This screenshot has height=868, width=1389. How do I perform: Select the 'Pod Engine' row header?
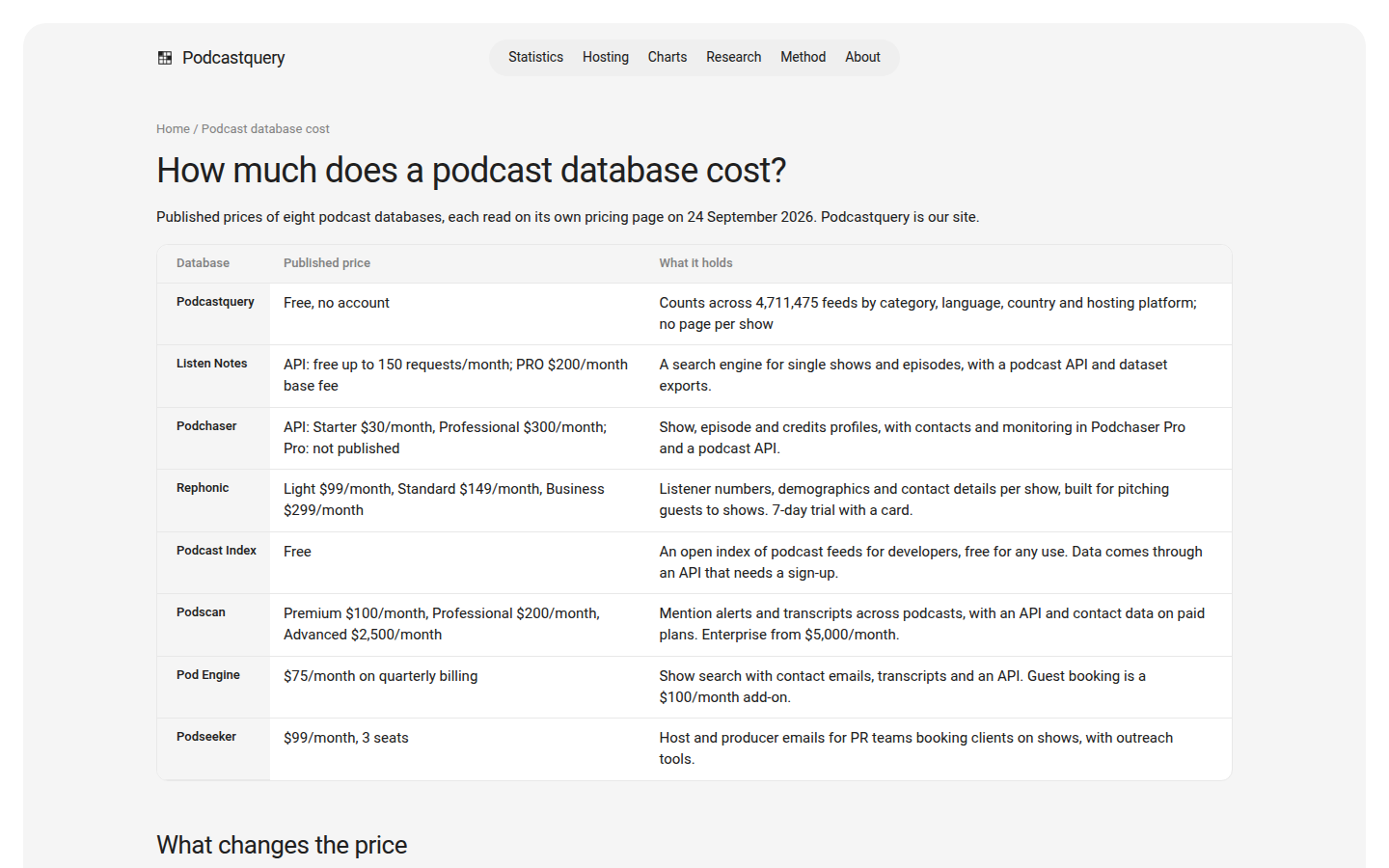point(213,687)
